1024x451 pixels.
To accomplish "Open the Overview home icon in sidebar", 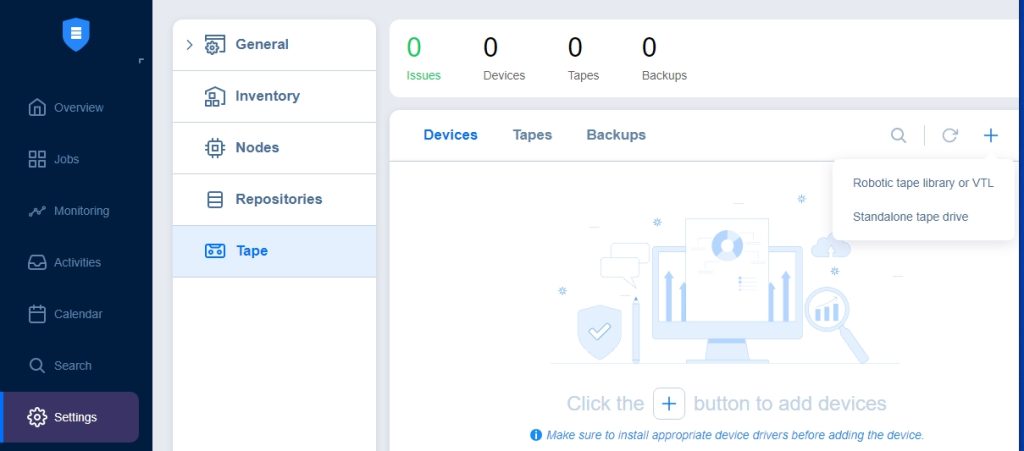I will pos(37,107).
